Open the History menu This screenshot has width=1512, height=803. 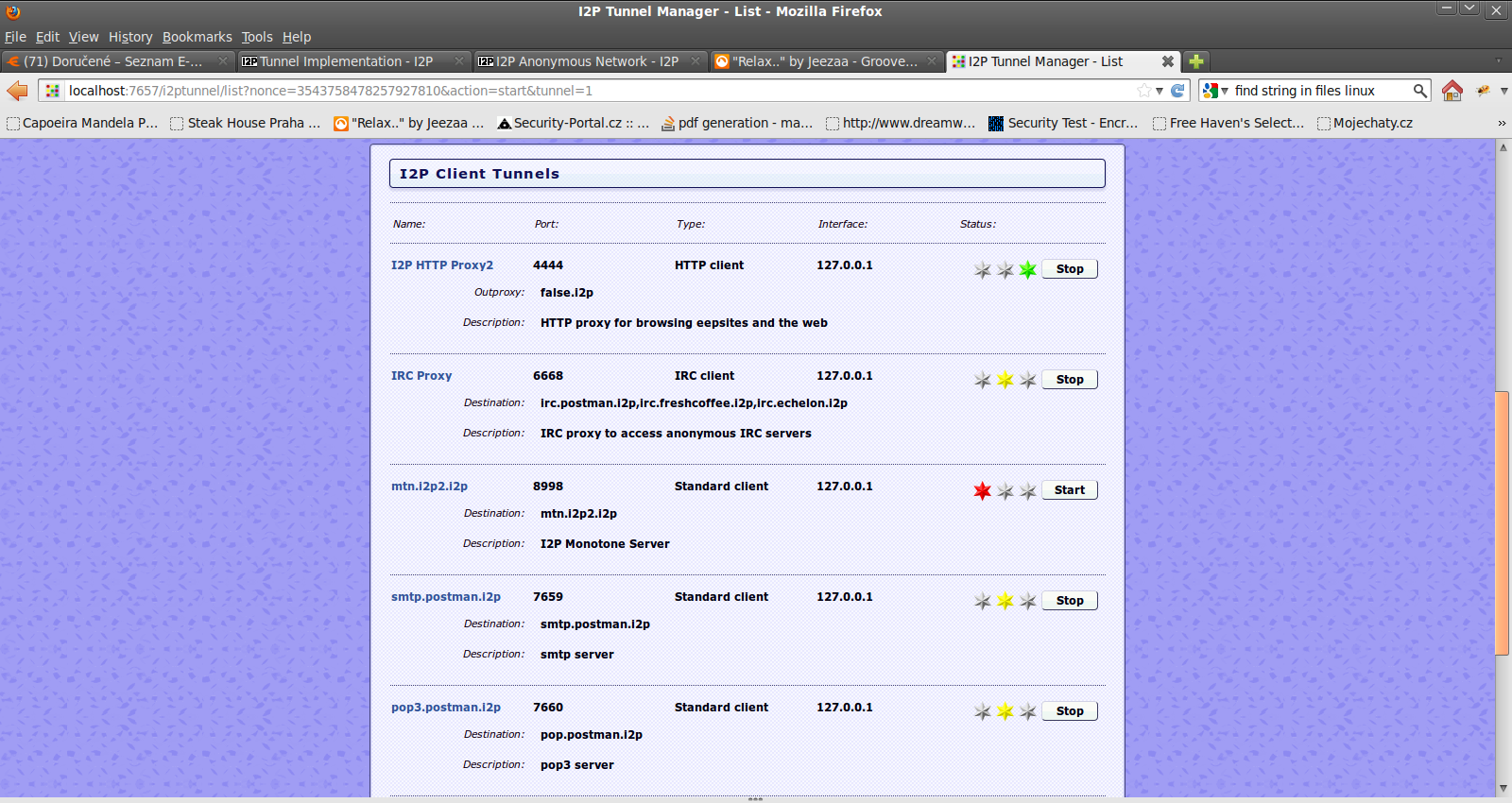click(x=130, y=37)
